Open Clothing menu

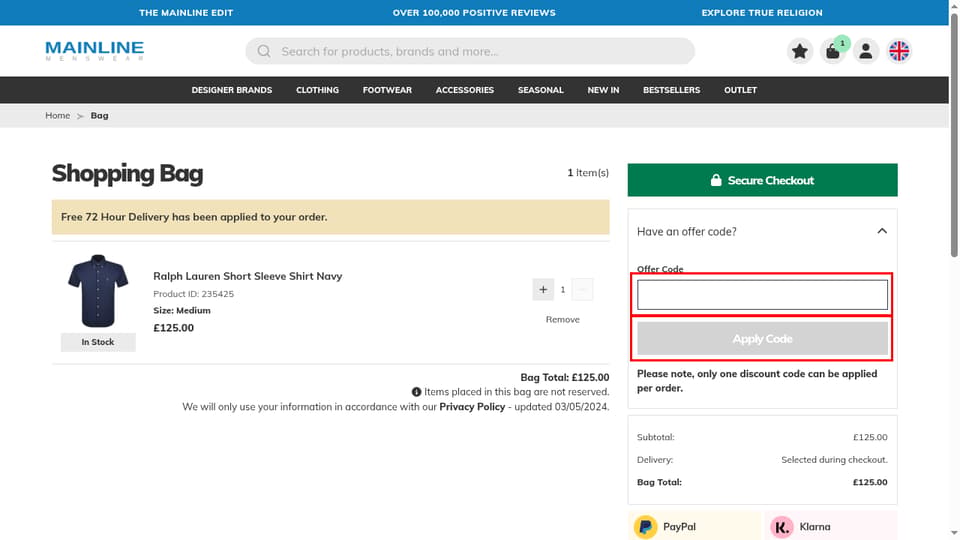pos(317,90)
